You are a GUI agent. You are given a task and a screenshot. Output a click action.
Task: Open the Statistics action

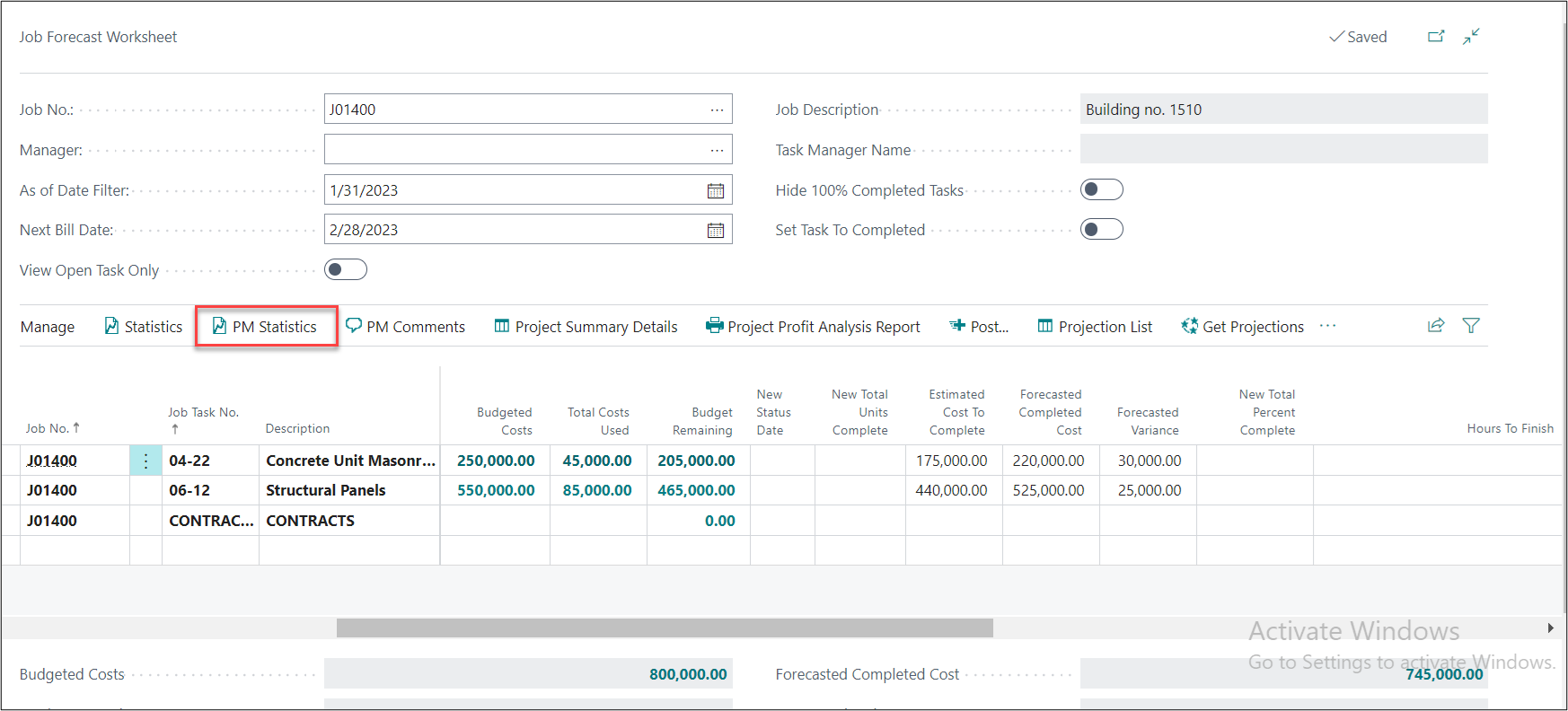pos(144,327)
